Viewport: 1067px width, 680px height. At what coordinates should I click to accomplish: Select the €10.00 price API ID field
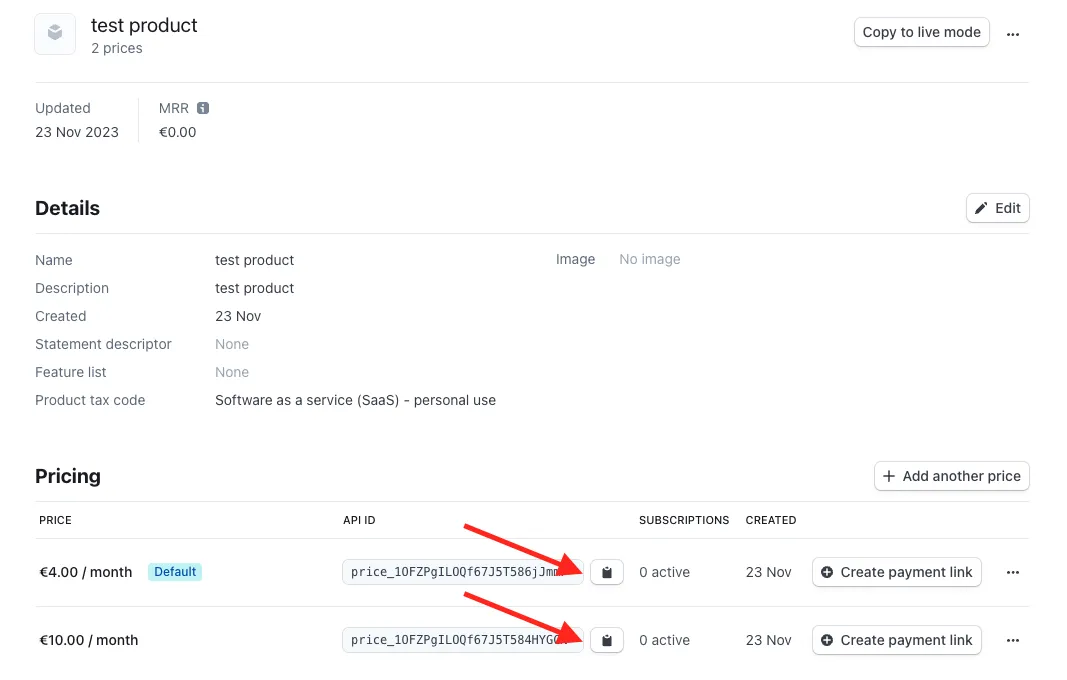(x=460, y=640)
